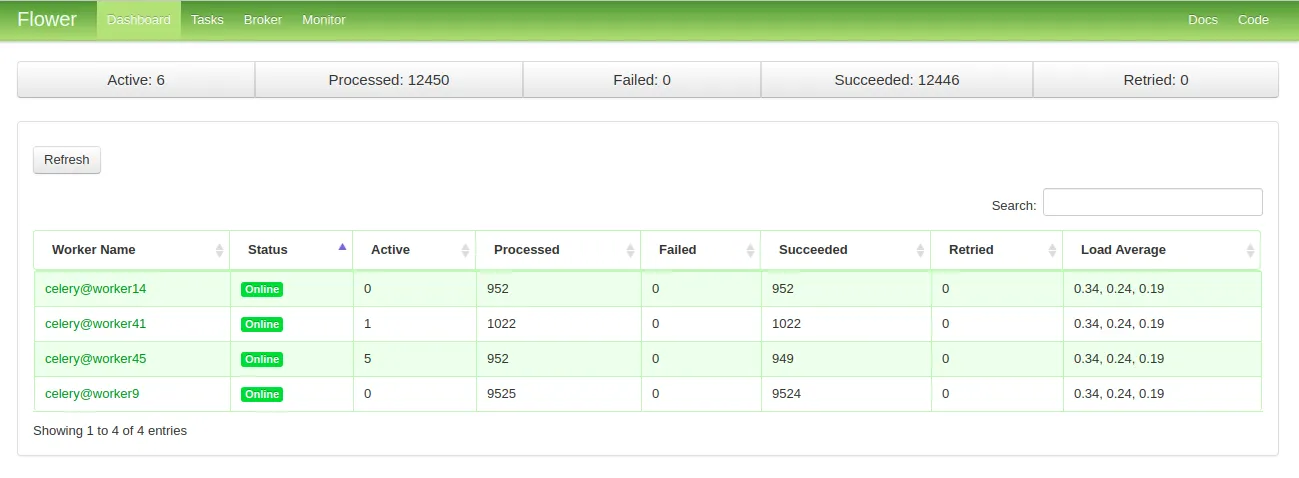
Task: Sort by Load Average column arrows
Action: click(1250, 250)
